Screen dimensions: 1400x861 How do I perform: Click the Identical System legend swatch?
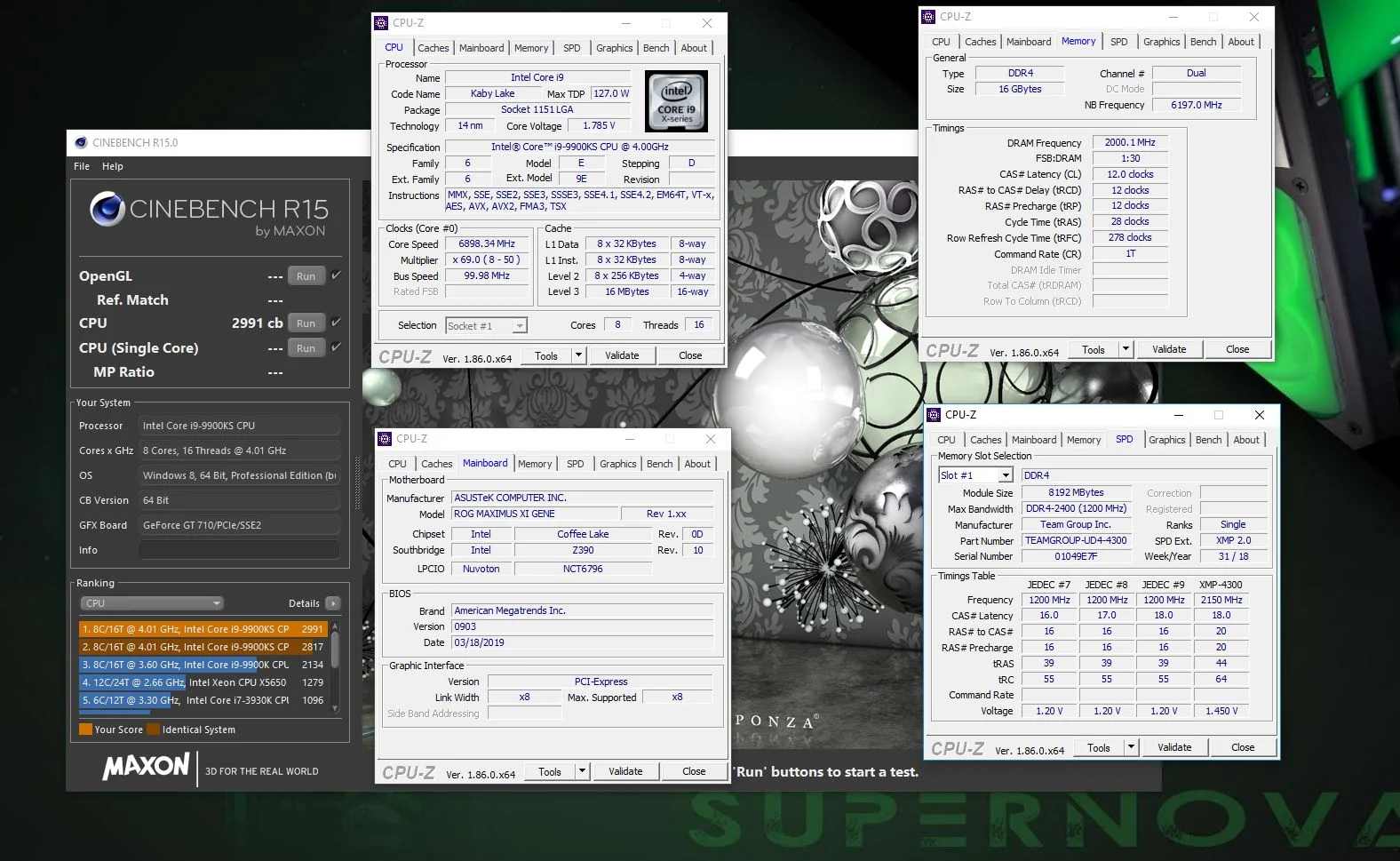(x=153, y=729)
